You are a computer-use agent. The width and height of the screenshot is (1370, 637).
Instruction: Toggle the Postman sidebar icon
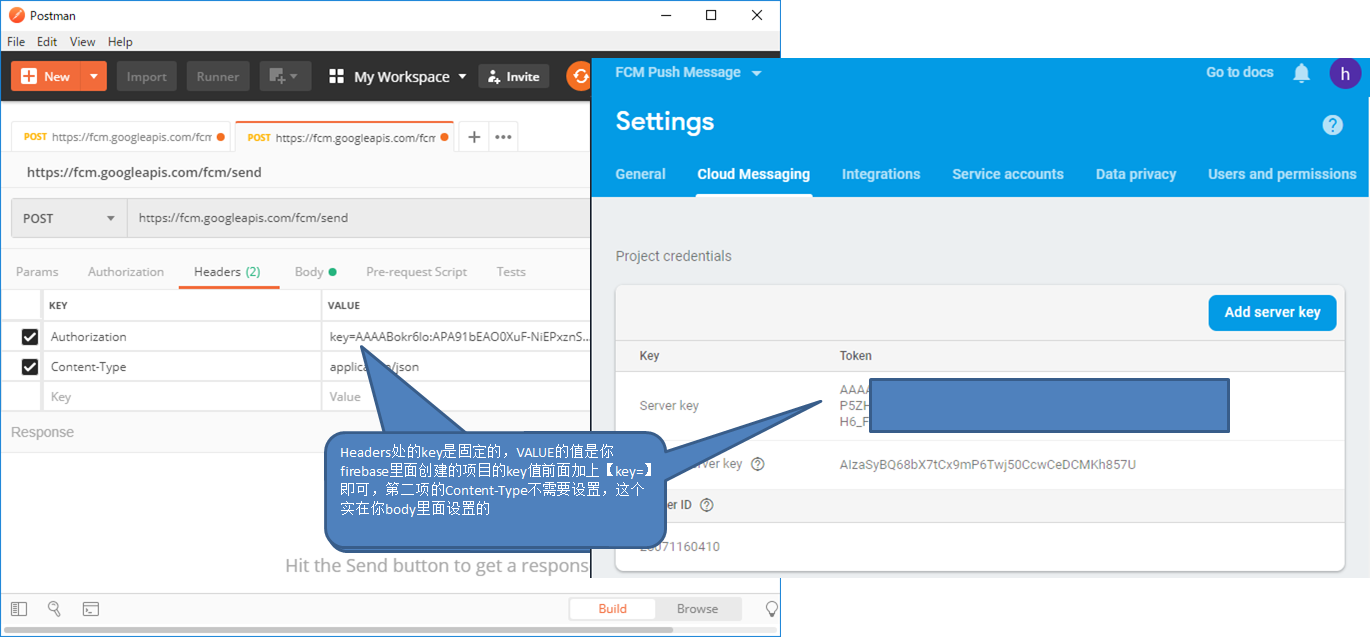(x=18, y=609)
